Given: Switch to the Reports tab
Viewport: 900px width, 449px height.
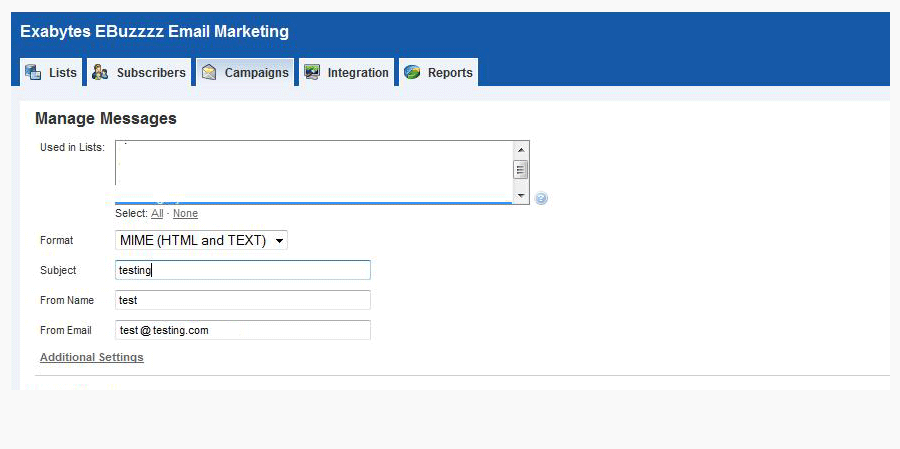Looking at the screenshot, I should click(x=449, y=73).
